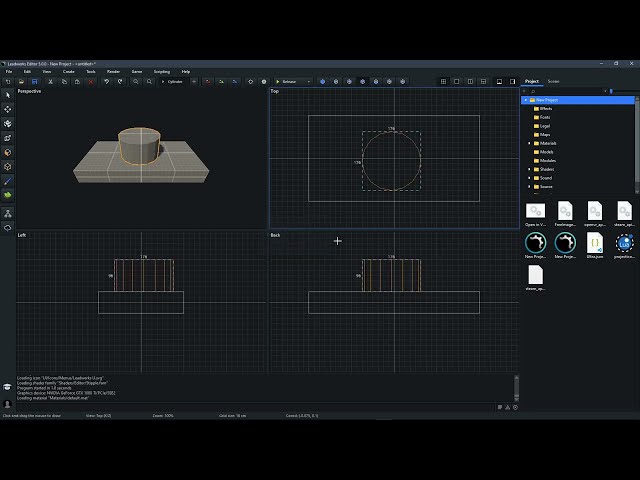
Task: Click the hierarchy nodes sidebar icon
Action: click(8, 213)
